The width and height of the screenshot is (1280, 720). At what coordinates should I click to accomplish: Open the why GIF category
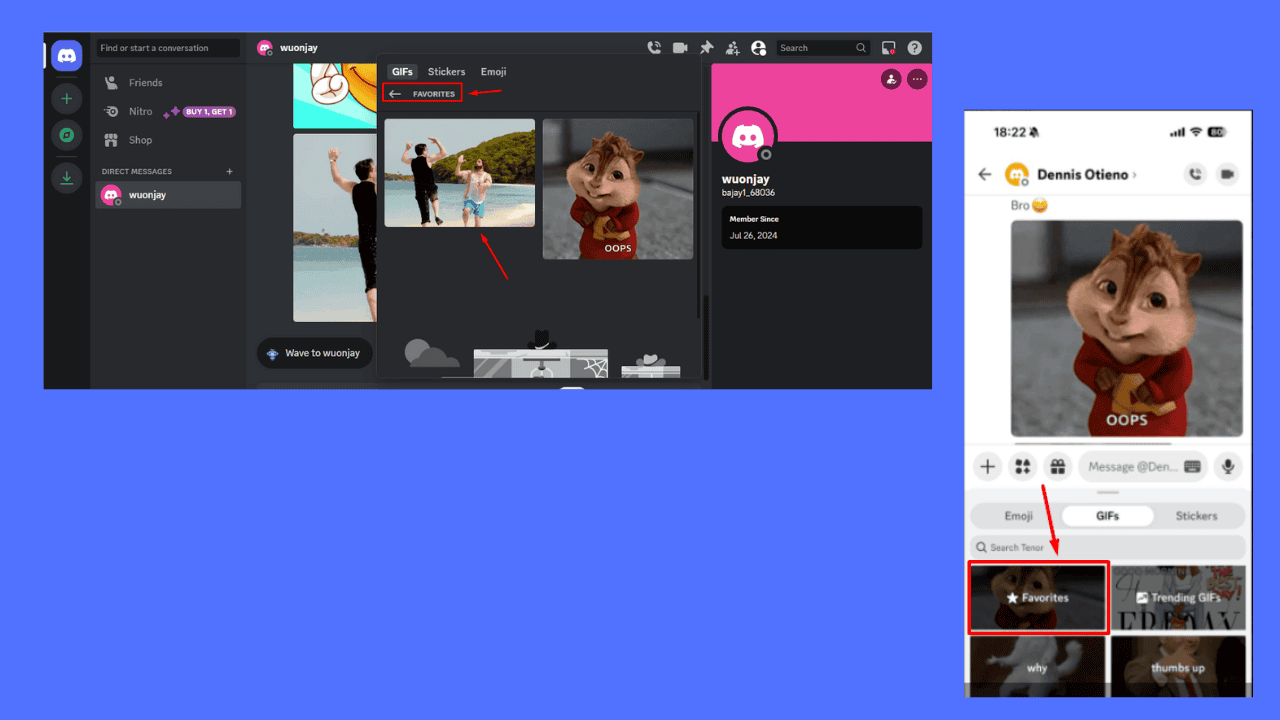pos(1038,666)
